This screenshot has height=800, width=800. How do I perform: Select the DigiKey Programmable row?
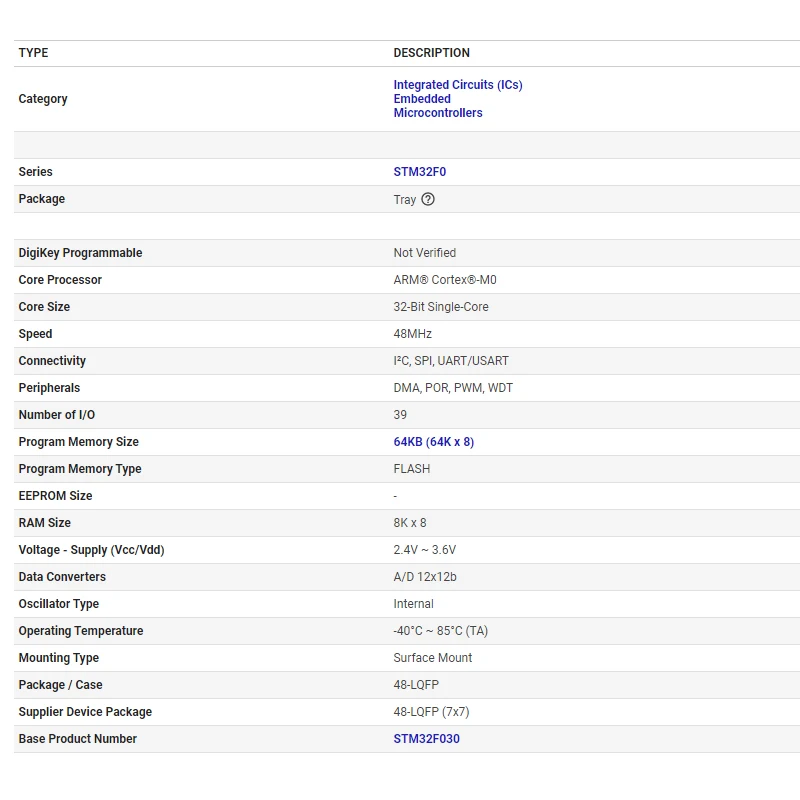coord(80,253)
